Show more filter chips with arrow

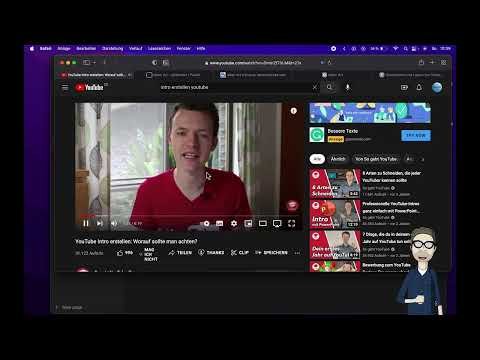pos(423,159)
